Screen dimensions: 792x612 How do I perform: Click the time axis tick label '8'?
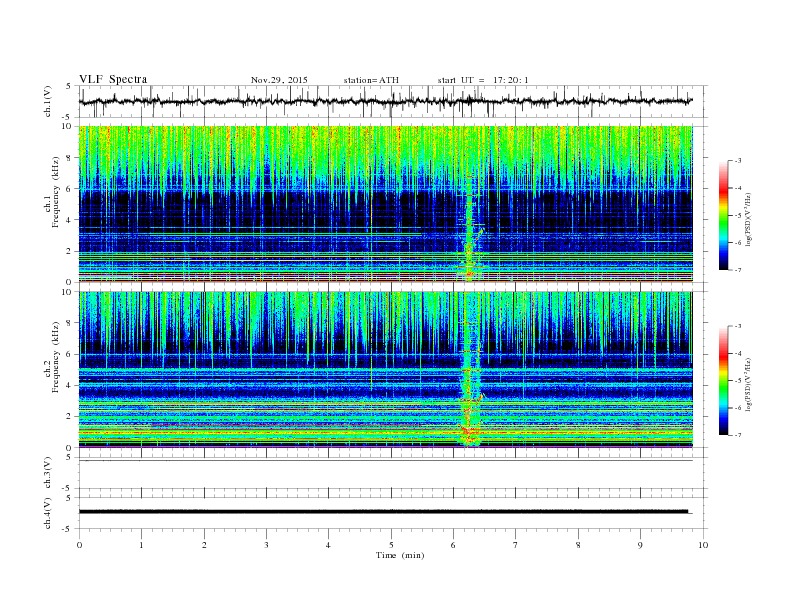[x=578, y=545]
